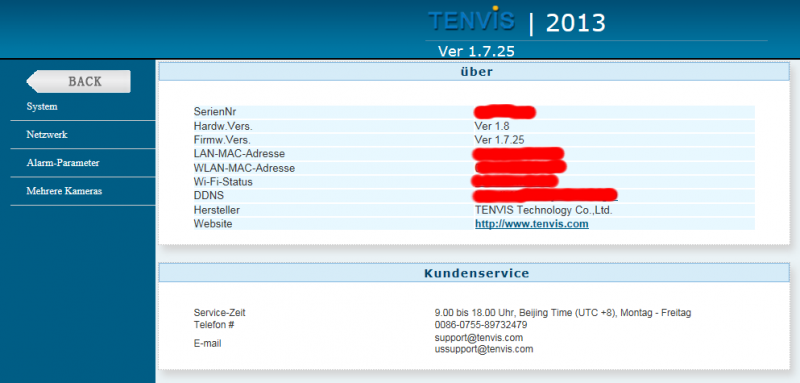The width and height of the screenshot is (800, 383).
Task: Click the '2013' header text
Action: tap(576, 23)
